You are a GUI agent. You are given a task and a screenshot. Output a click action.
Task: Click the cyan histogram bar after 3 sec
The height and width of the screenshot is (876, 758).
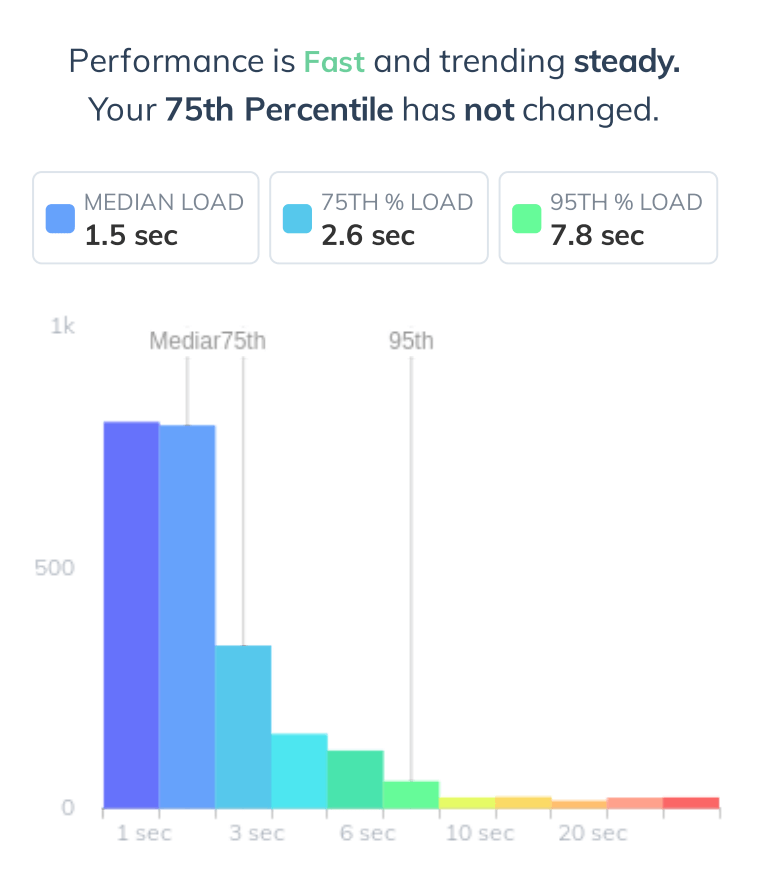pos(299,771)
